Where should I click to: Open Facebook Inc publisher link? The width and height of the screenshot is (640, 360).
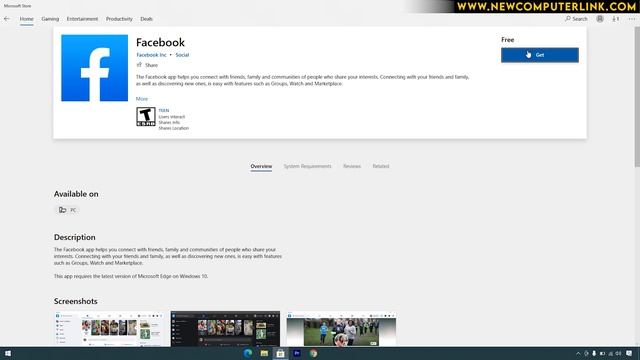(151, 55)
